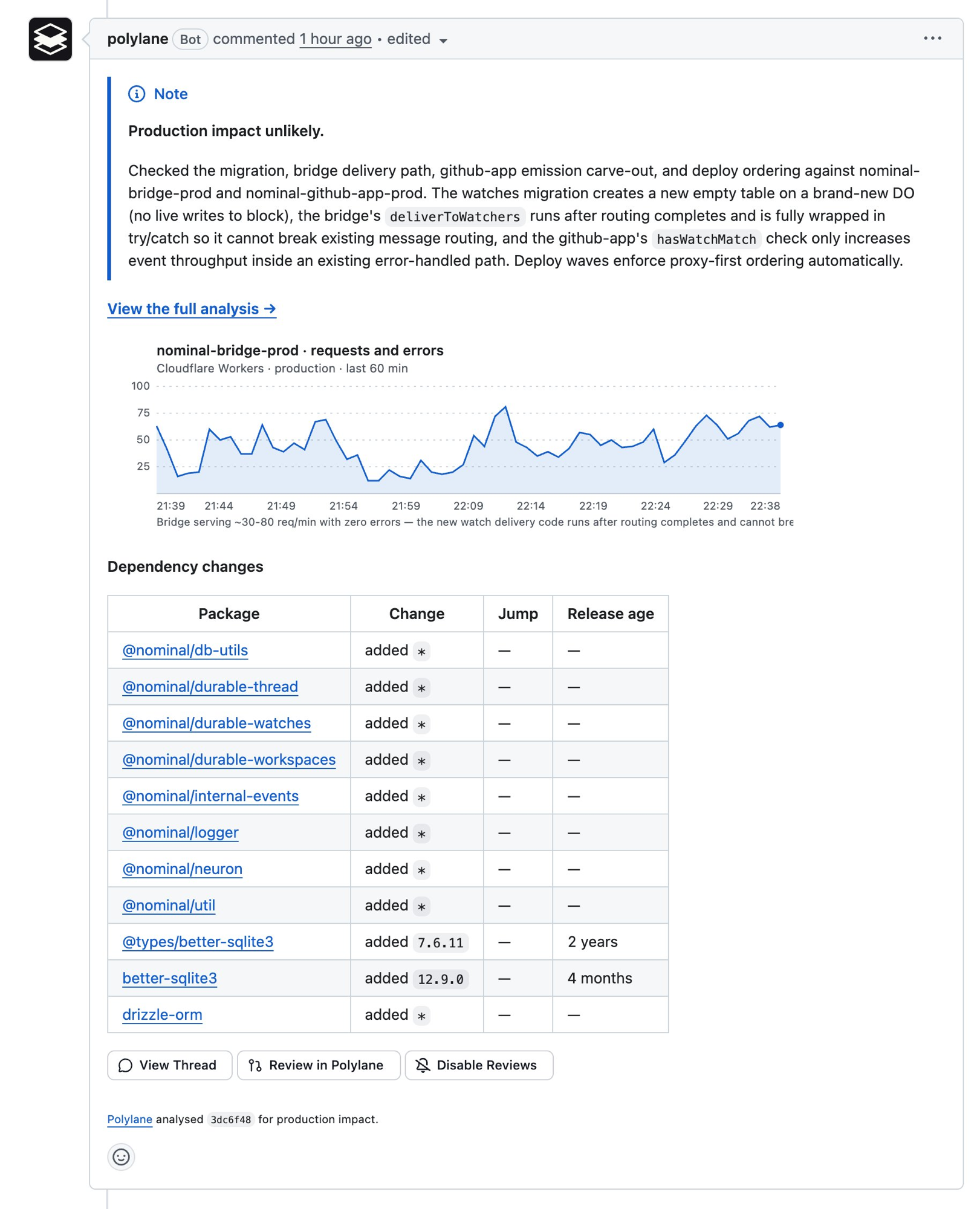The height and width of the screenshot is (1209, 980).
Task: Click the 21:39 label on the chart axis
Action: pos(170,505)
